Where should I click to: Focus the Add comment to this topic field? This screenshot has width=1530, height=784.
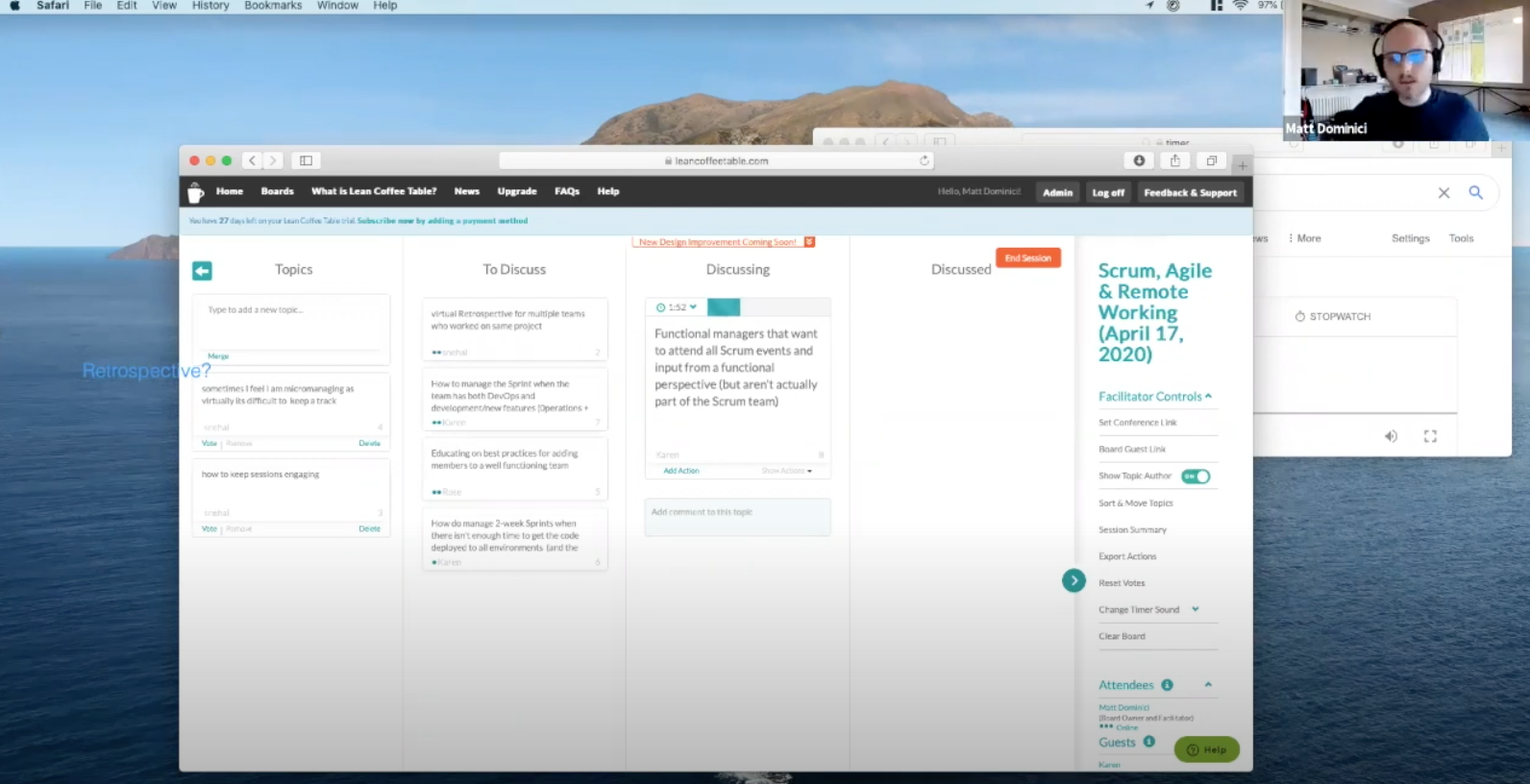(737, 517)
